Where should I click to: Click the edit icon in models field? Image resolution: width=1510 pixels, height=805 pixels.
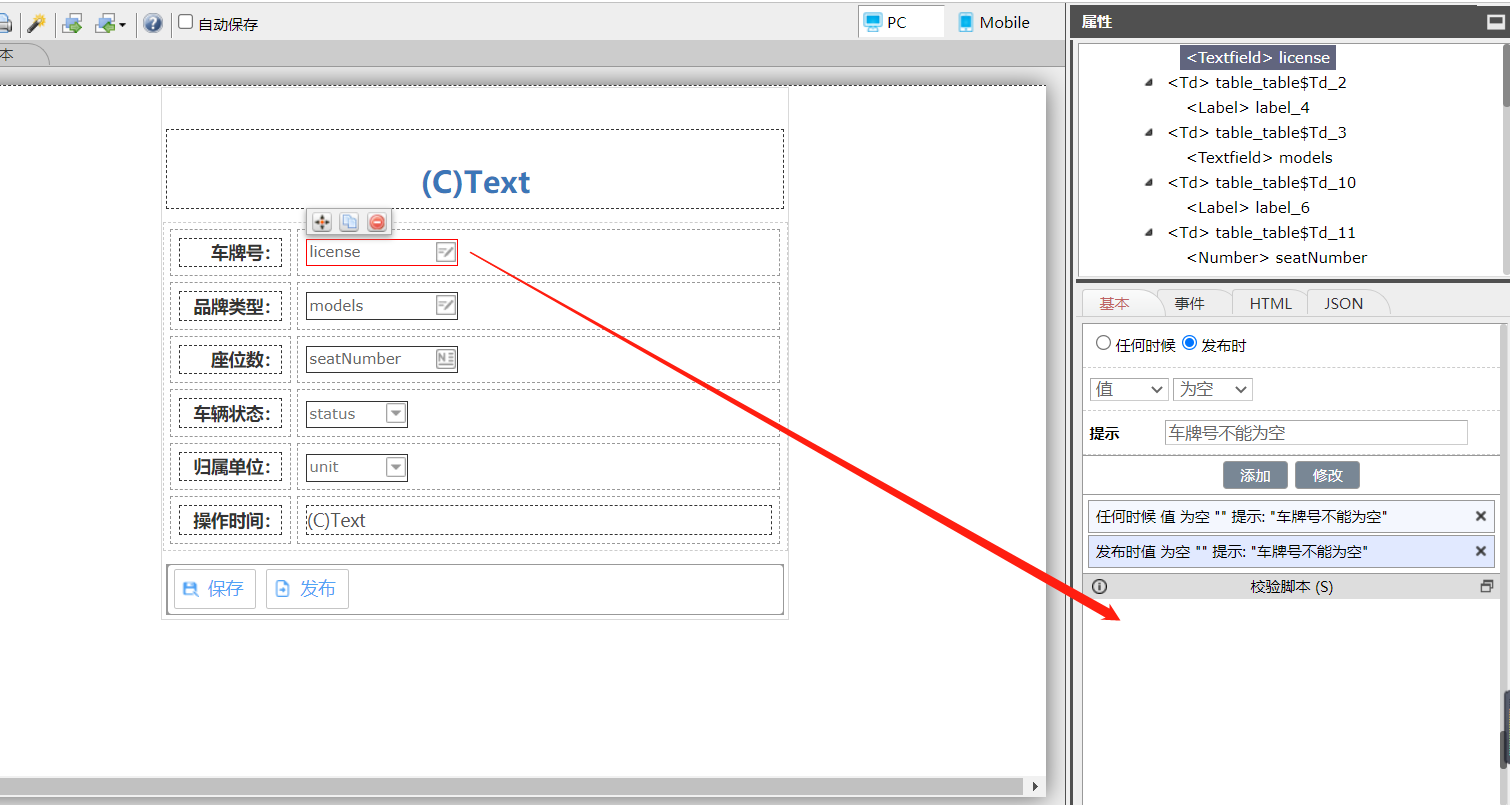tap(446, 305)
